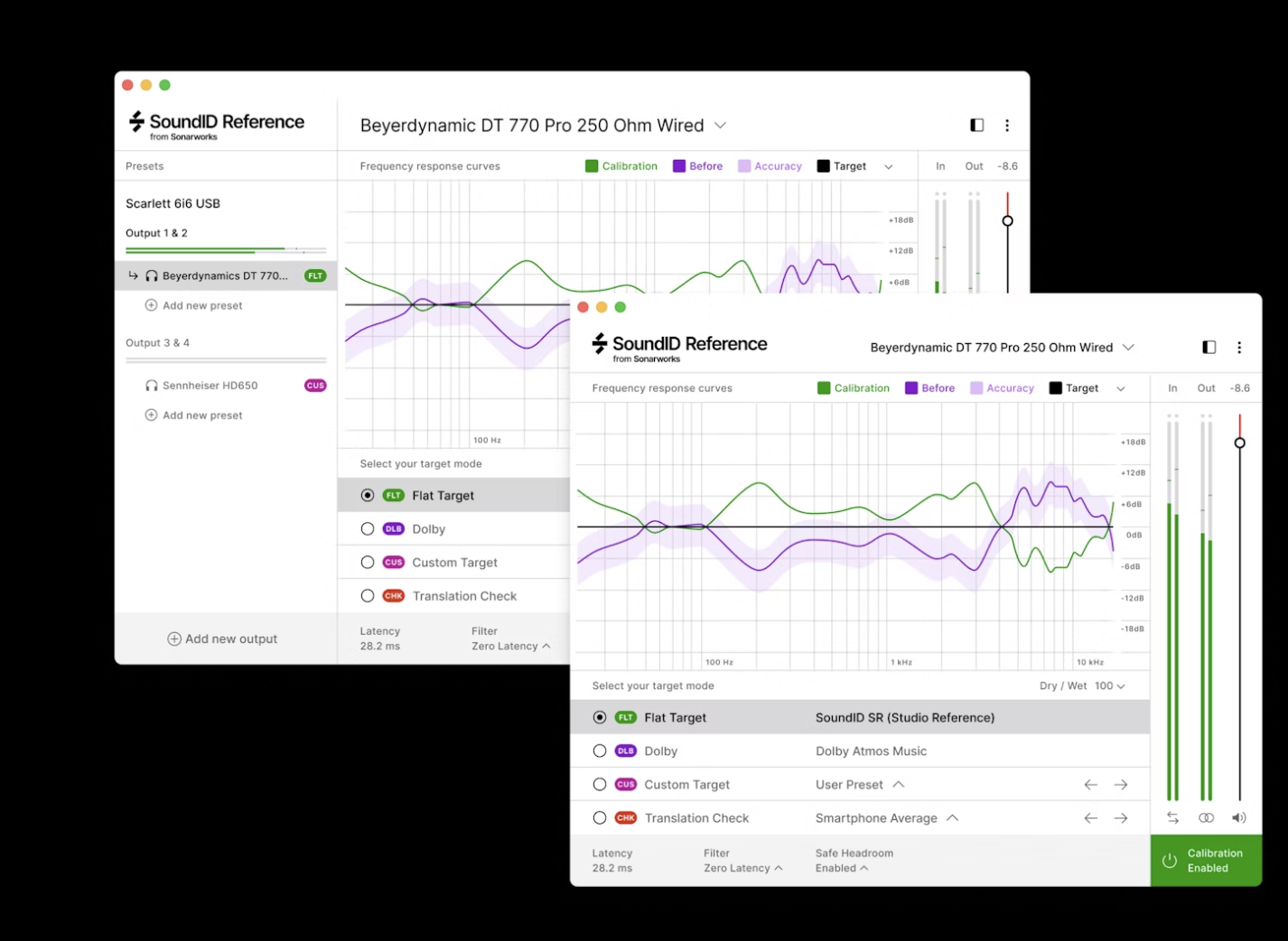1288x941 pixels.
Task: Open three-dot menu in back window
Action: coord(1007,126)
